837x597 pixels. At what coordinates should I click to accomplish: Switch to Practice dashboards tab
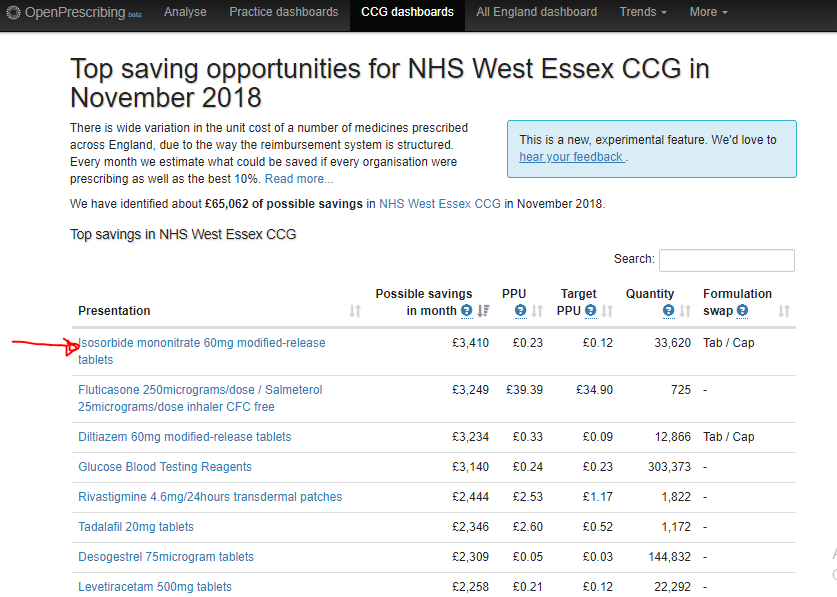[283, 12]
